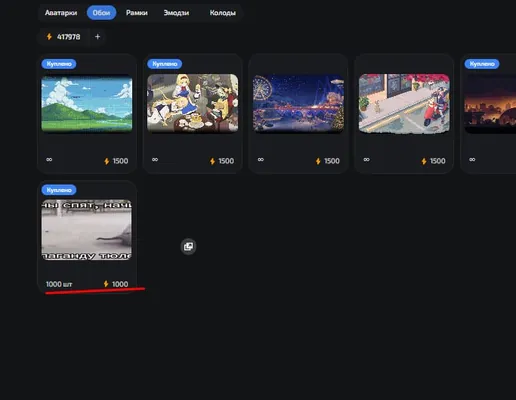The height and width of the screenshot is (400, 516).
Task: Select the Обои tab
Action: [101, 13]
